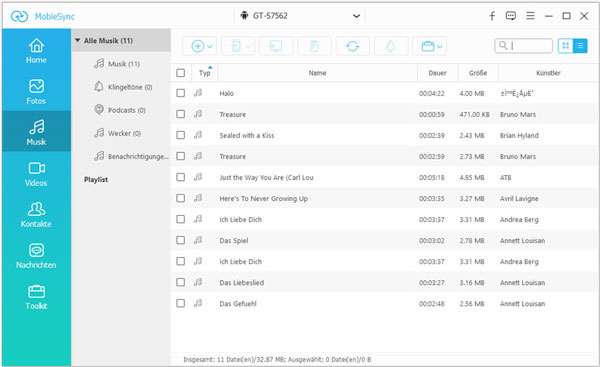Sort by the Dauer column header
Screen dimensions: 600x367
437,73
